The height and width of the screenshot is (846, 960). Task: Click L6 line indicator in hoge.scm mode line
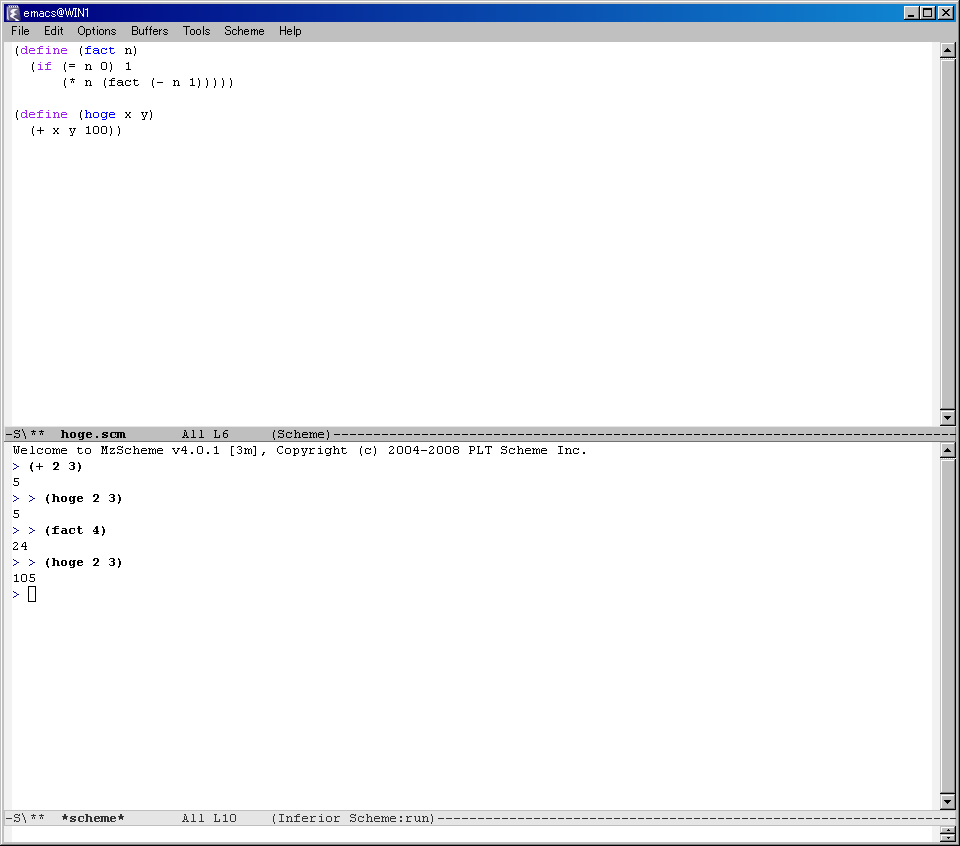click(221, 434)
